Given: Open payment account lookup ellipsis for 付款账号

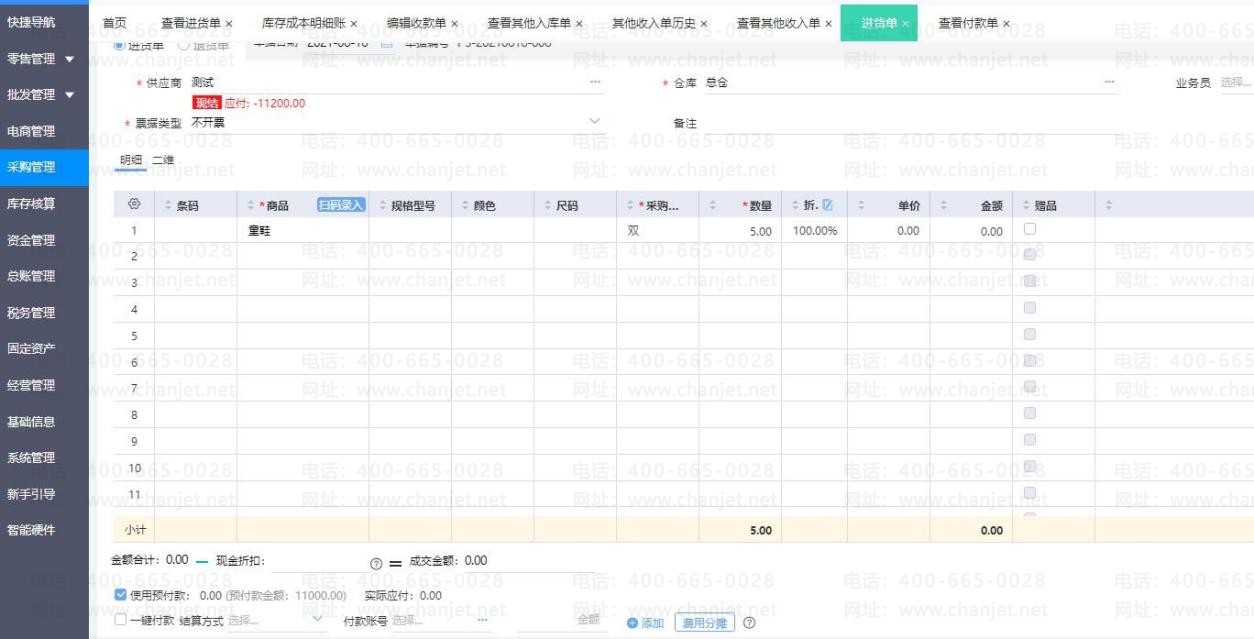Looking at the screenshot, I should [x=483, y=621].
